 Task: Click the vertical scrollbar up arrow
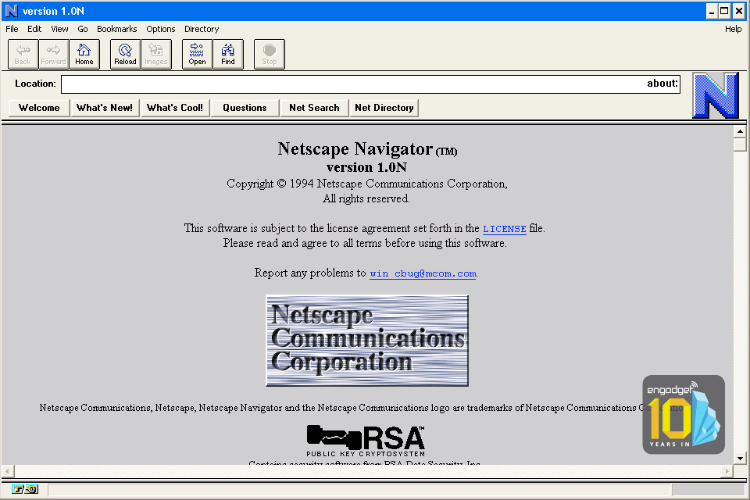(x=740, y=131)
